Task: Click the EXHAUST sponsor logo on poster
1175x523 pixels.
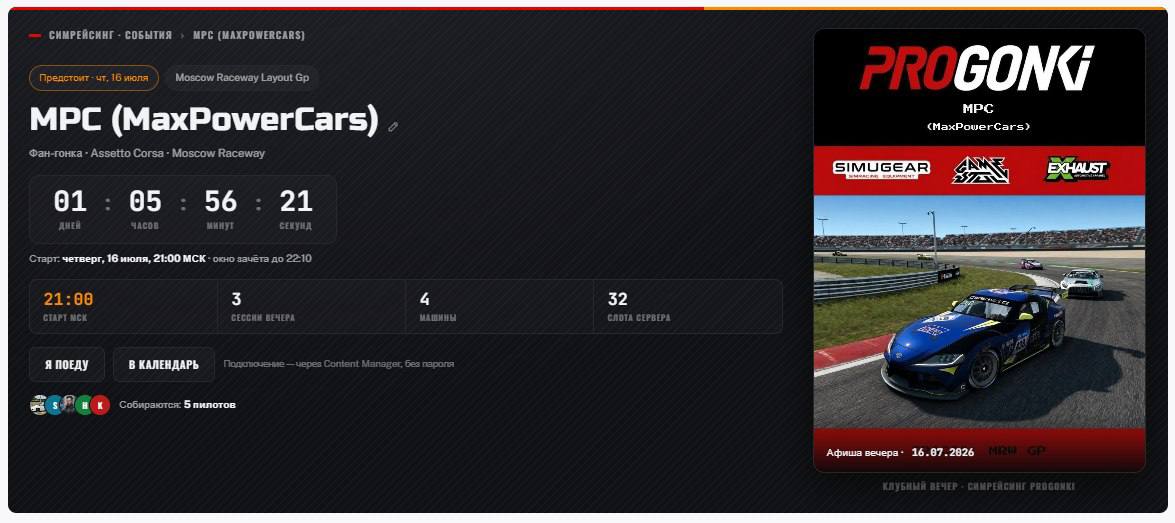Action: pos(1077,169)
